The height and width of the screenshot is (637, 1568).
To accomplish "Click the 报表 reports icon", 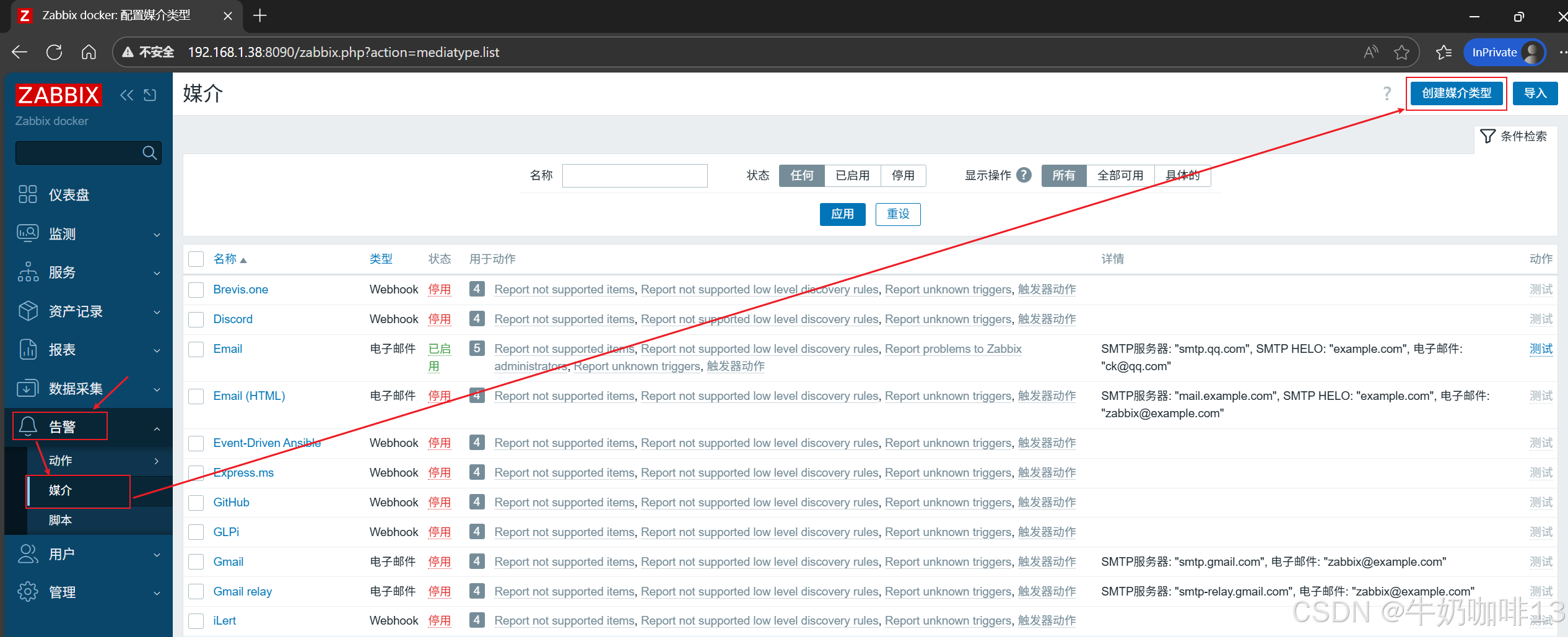I will (x=28, y=350).
